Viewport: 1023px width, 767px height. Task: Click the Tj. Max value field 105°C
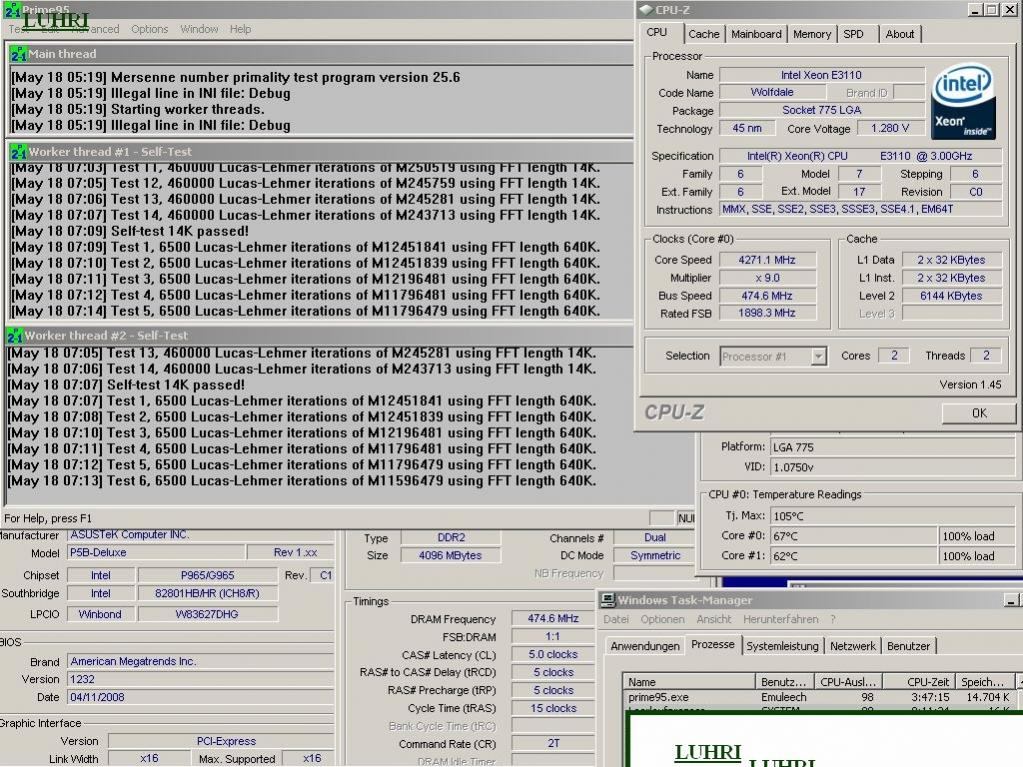[892, 516]
